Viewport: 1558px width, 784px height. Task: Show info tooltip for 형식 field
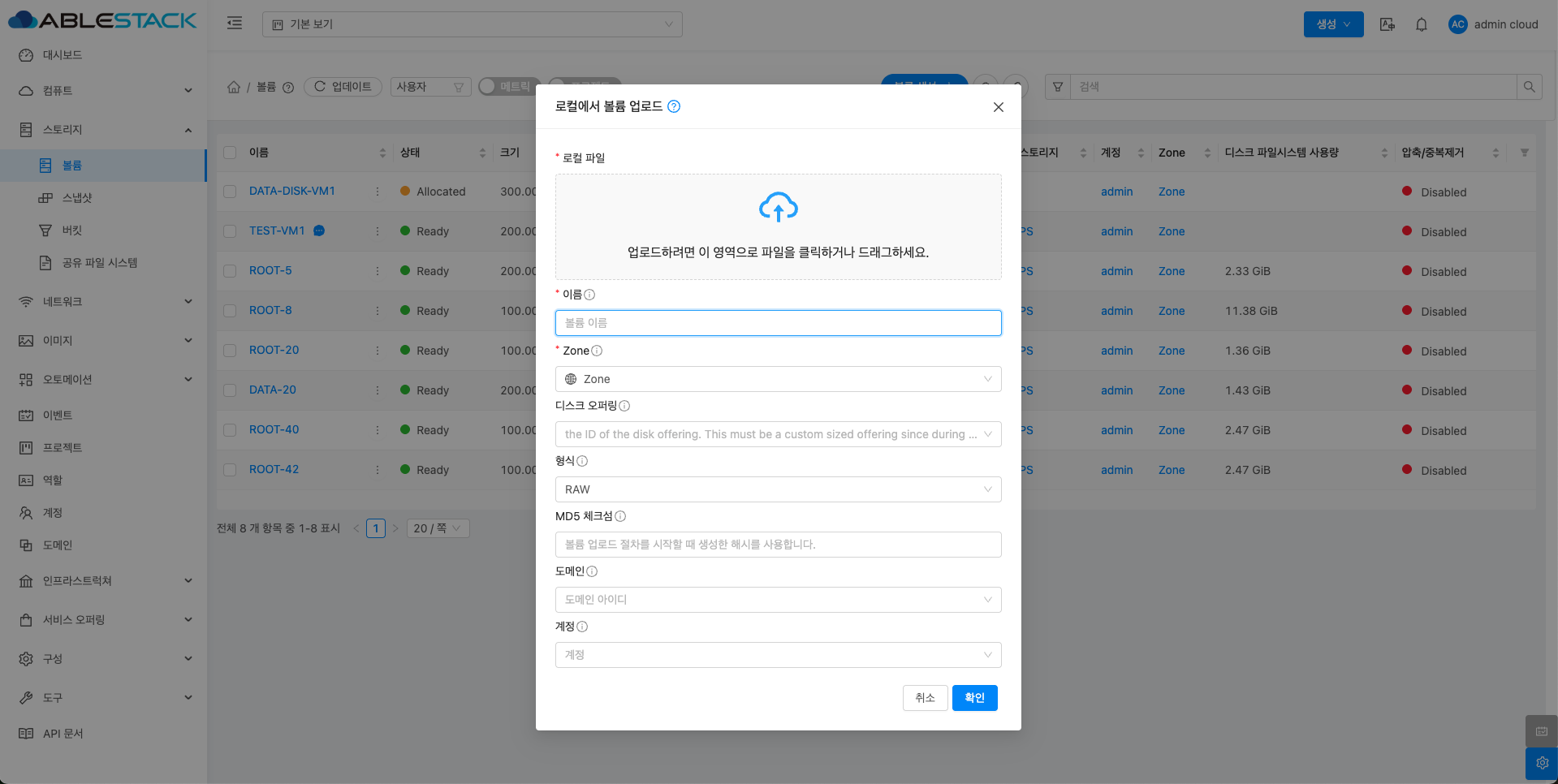click(582, 461)
